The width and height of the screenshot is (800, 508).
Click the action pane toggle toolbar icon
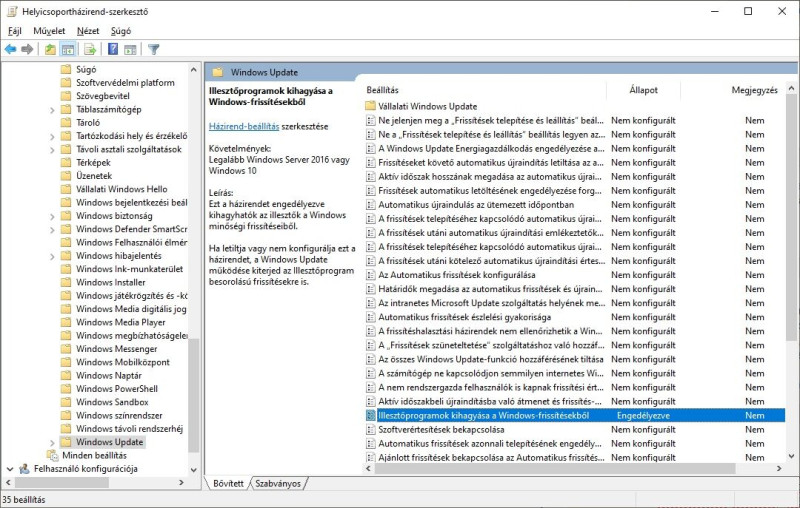point(131,49)
